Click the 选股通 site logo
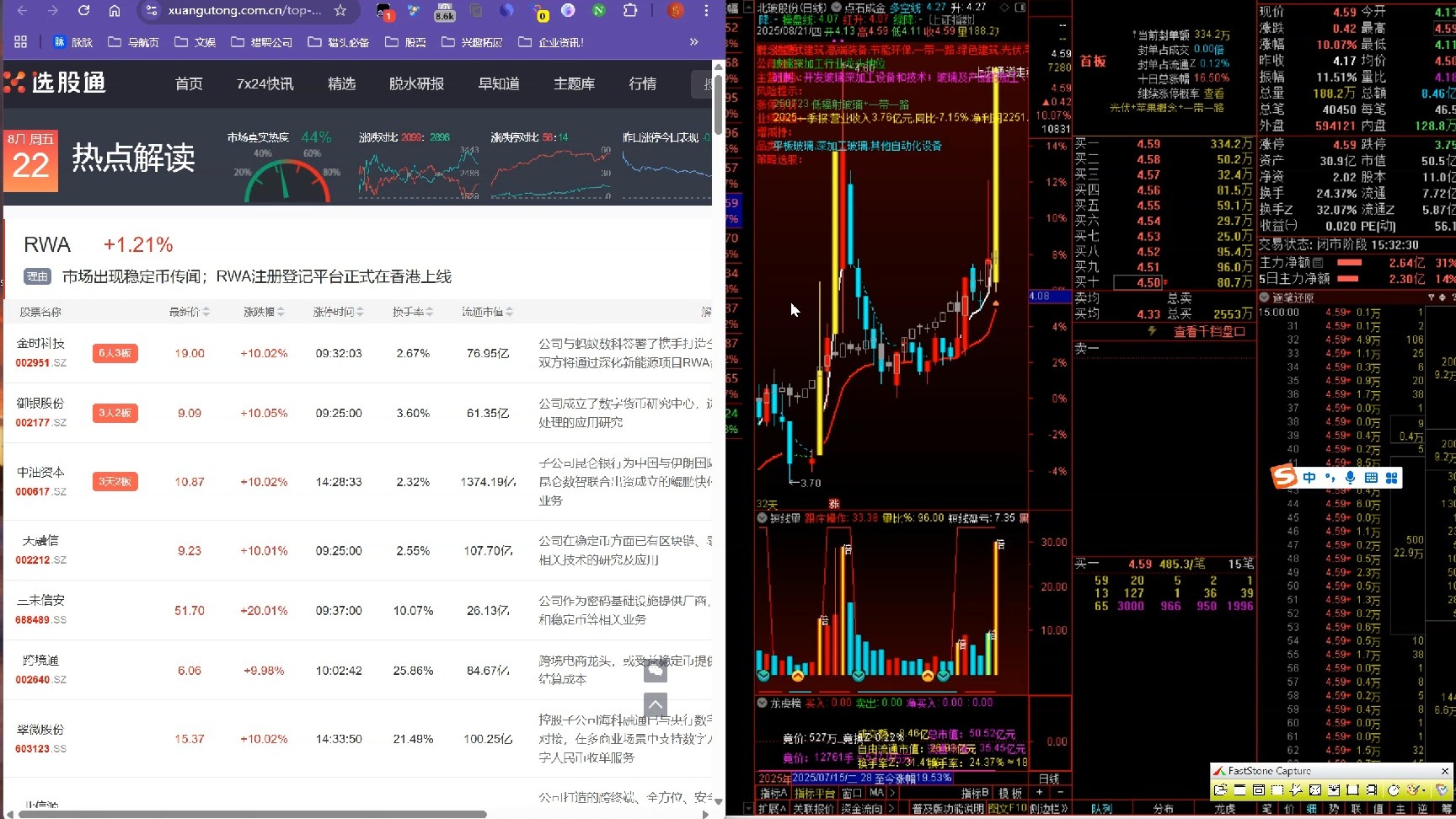The height and width of the screenshot is (819, 1456). point(56,83)
